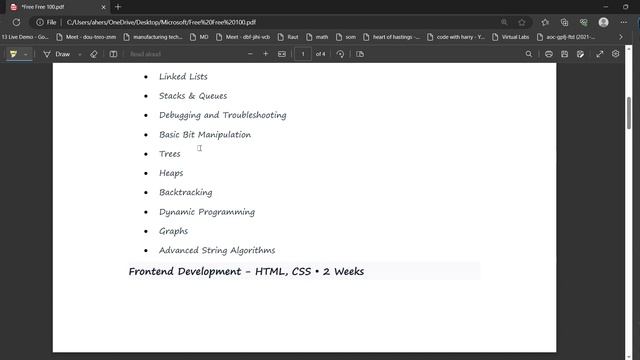Viewport: 640px width, 360px height.
Task: Enter full screen mode
Action: pos(600,54)
